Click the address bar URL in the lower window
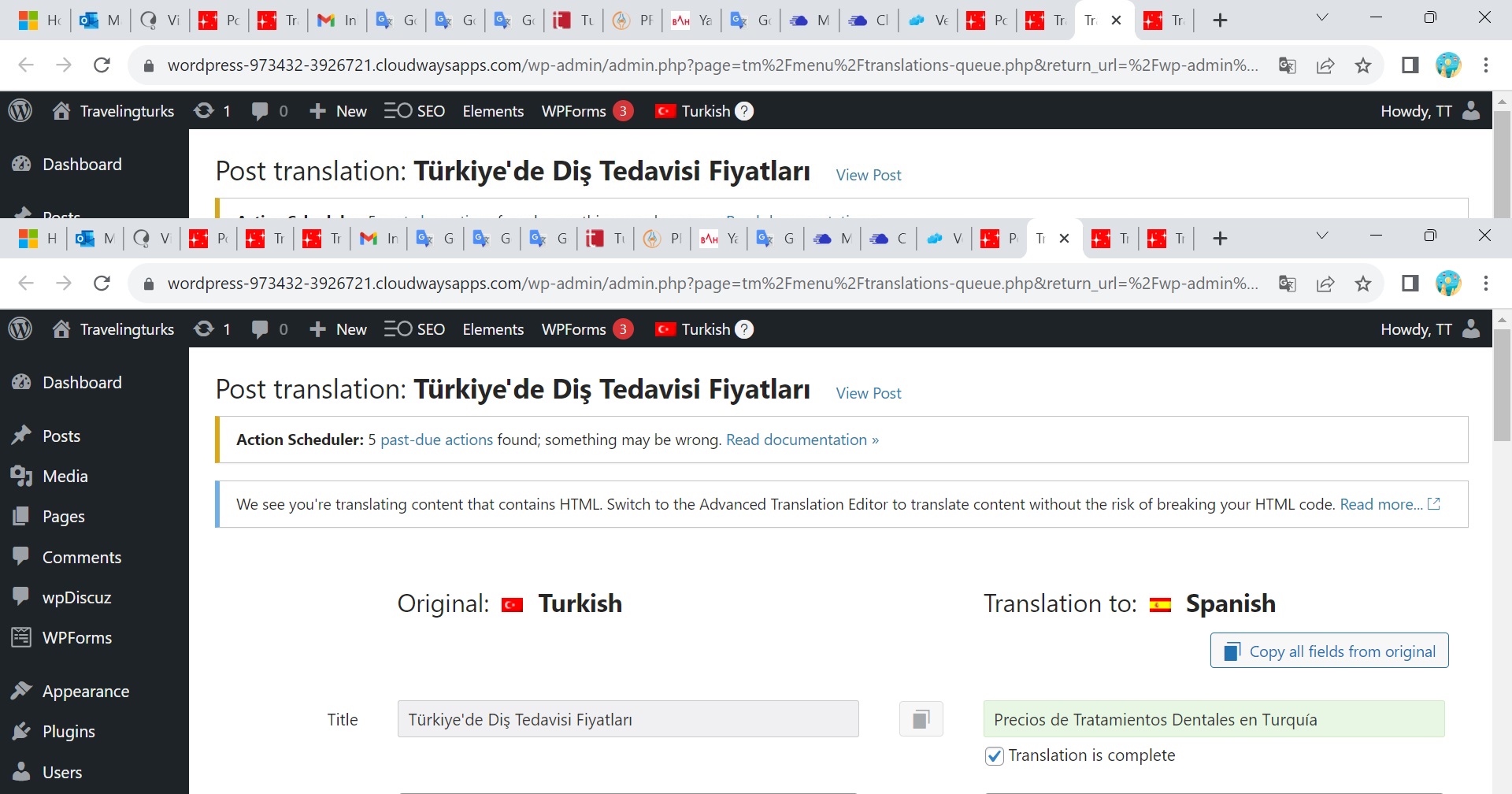This screenshot has width=1512, height=794. tap(713, 284)
